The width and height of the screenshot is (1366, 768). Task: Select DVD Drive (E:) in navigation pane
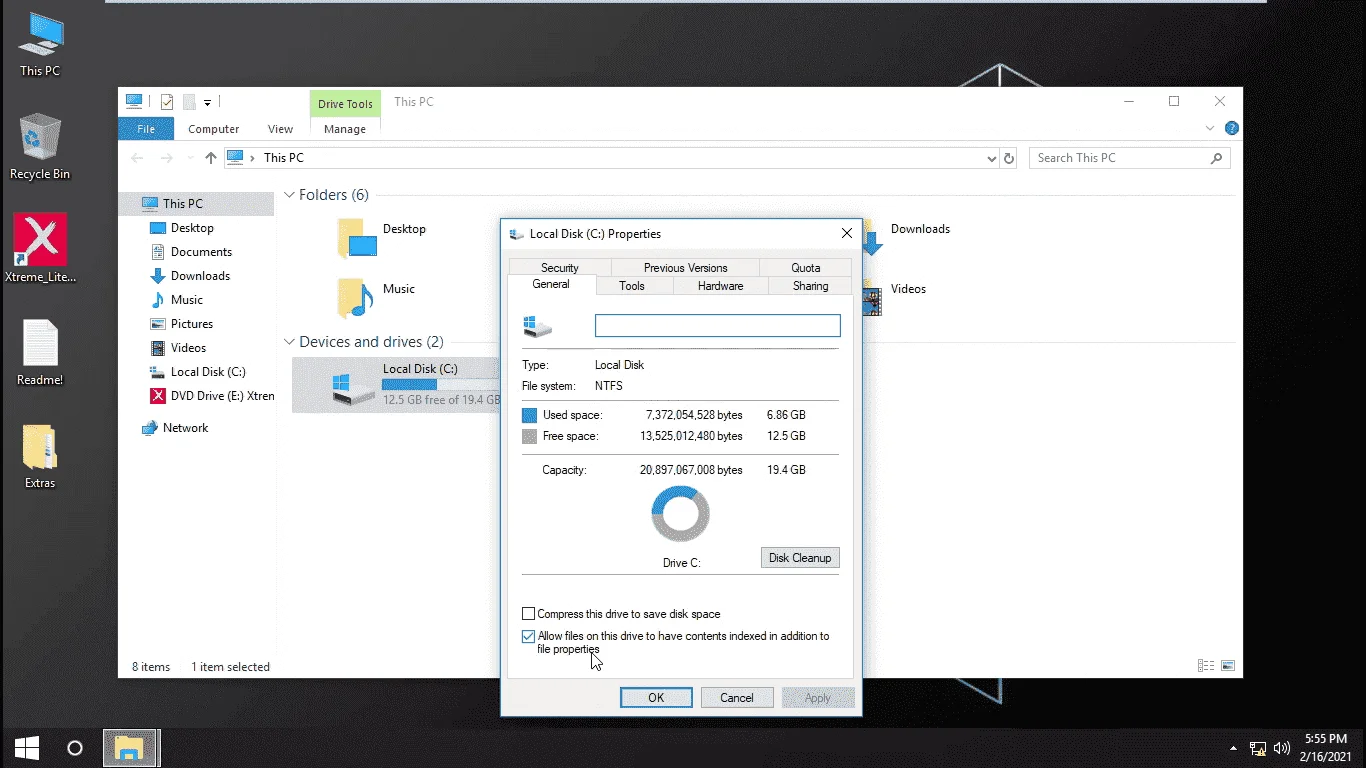click(x=210, y=396)
